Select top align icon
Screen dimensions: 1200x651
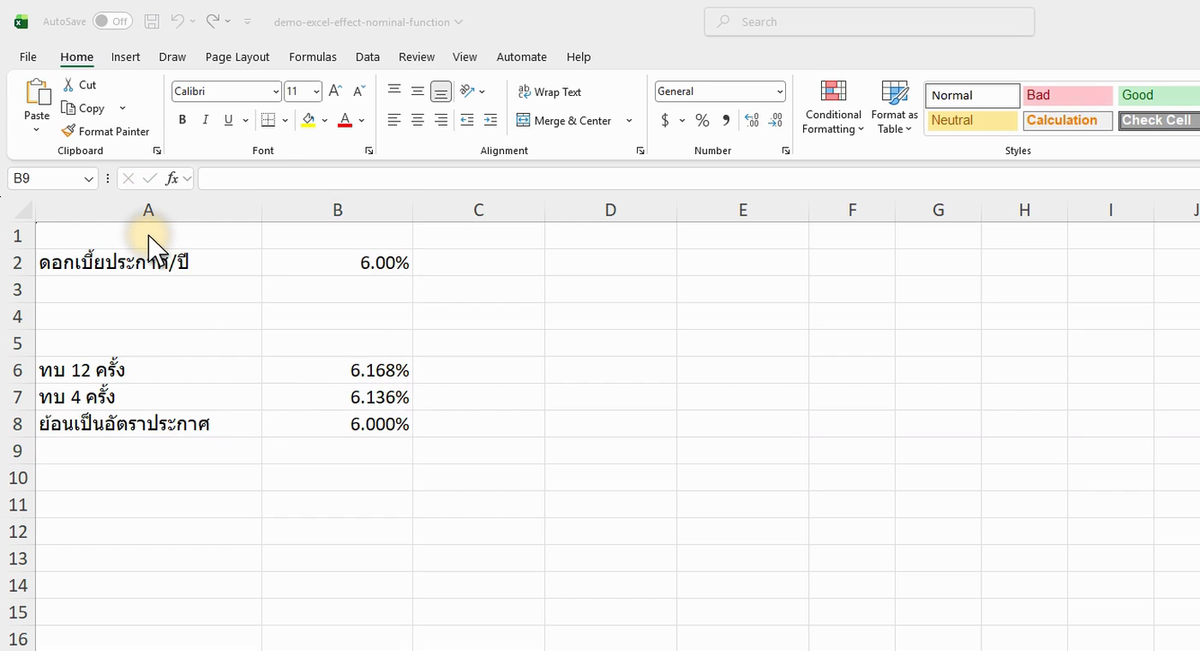[394, 91]
